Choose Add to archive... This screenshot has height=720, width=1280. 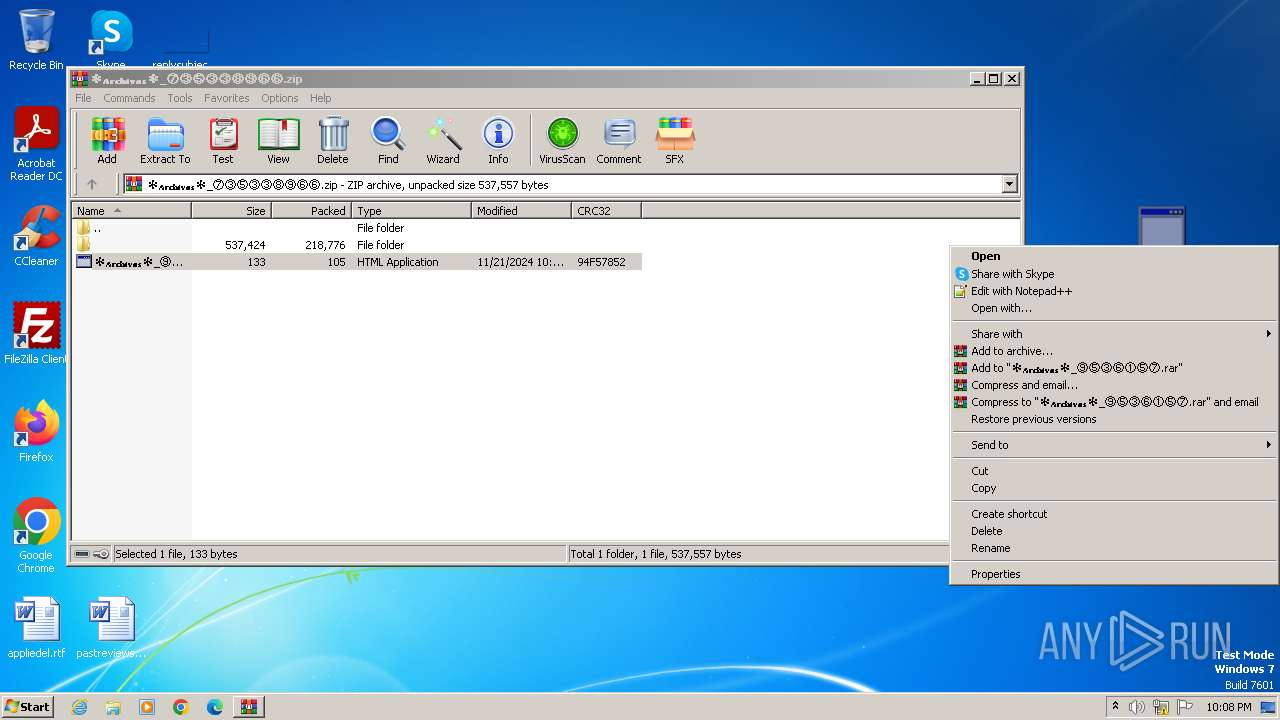(x=1114, y=351)
